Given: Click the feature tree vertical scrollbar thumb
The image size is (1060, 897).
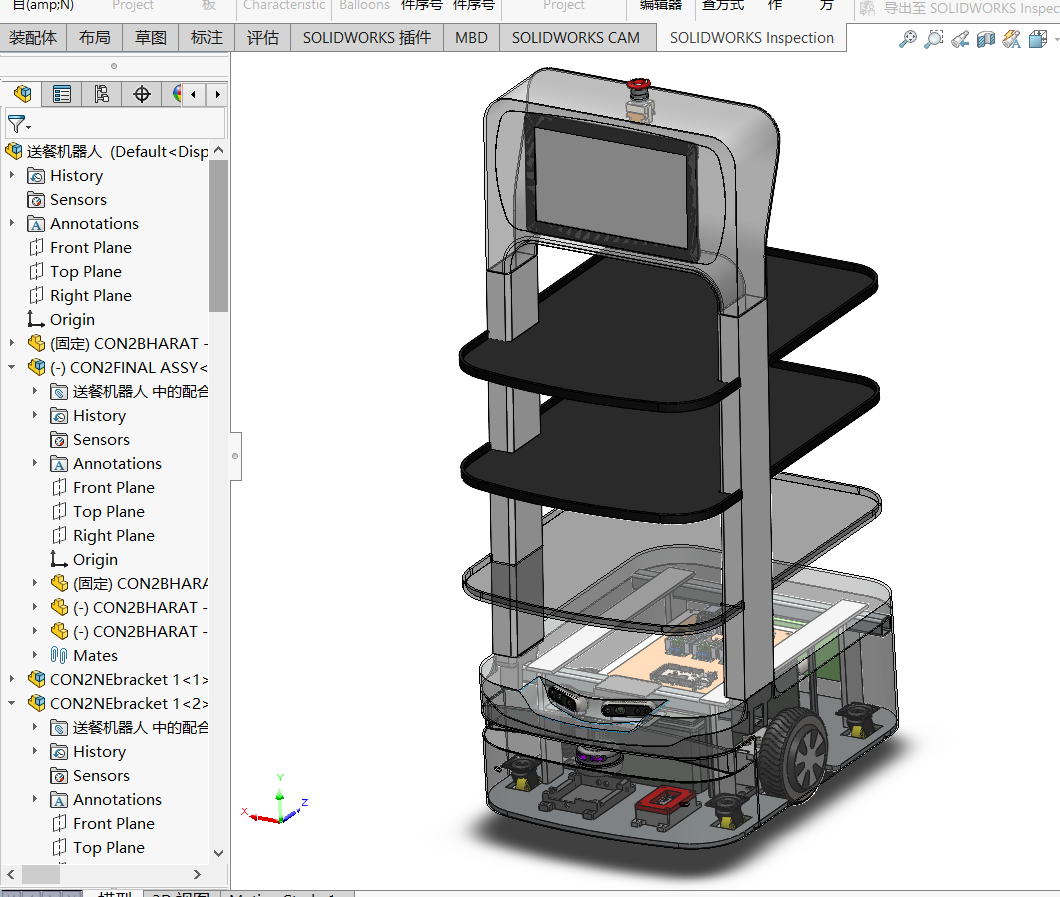Looking at the screenshot, I should (218, 235).
